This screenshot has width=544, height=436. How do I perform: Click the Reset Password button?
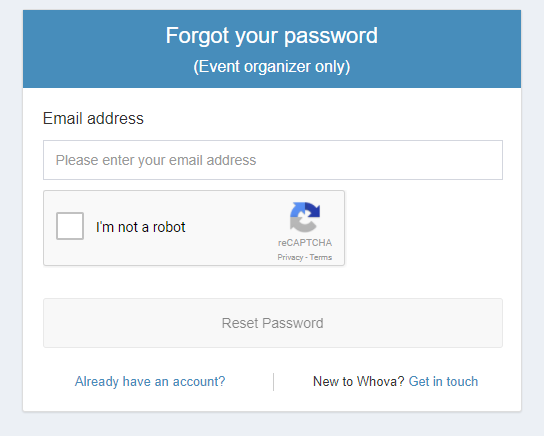coord(273,323)
